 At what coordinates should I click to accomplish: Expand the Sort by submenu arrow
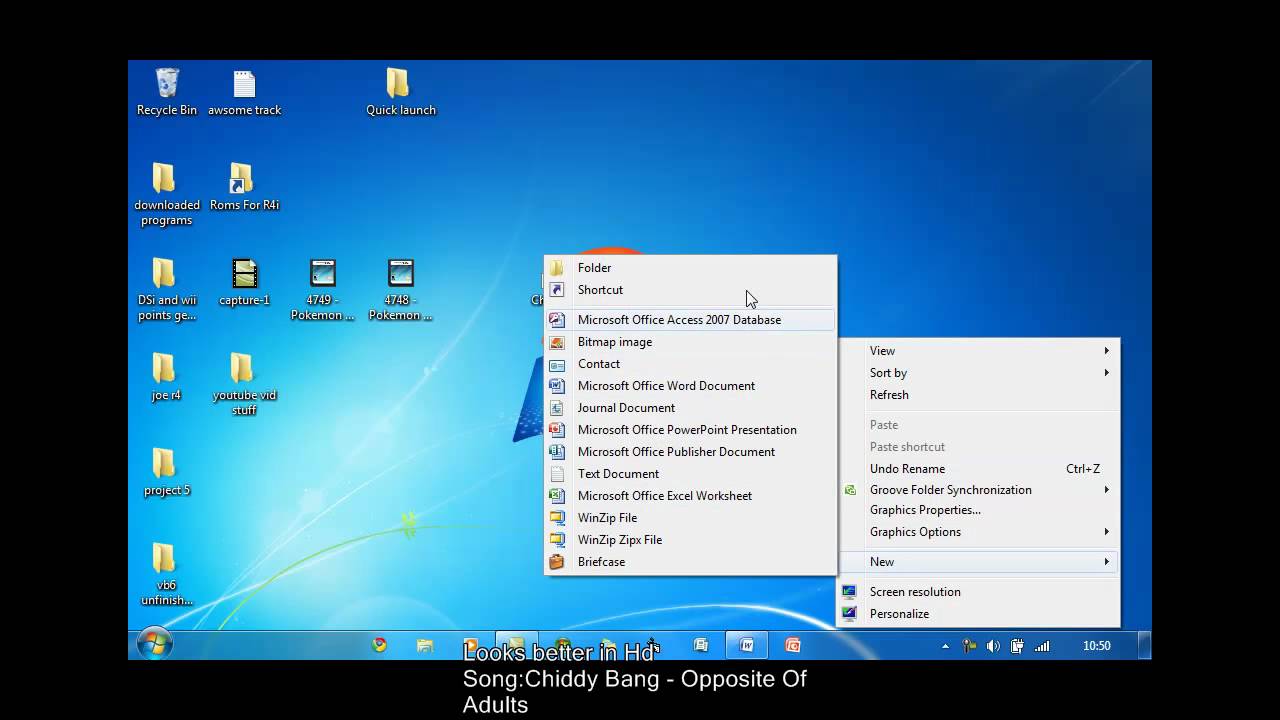(x=1106, y=373)
